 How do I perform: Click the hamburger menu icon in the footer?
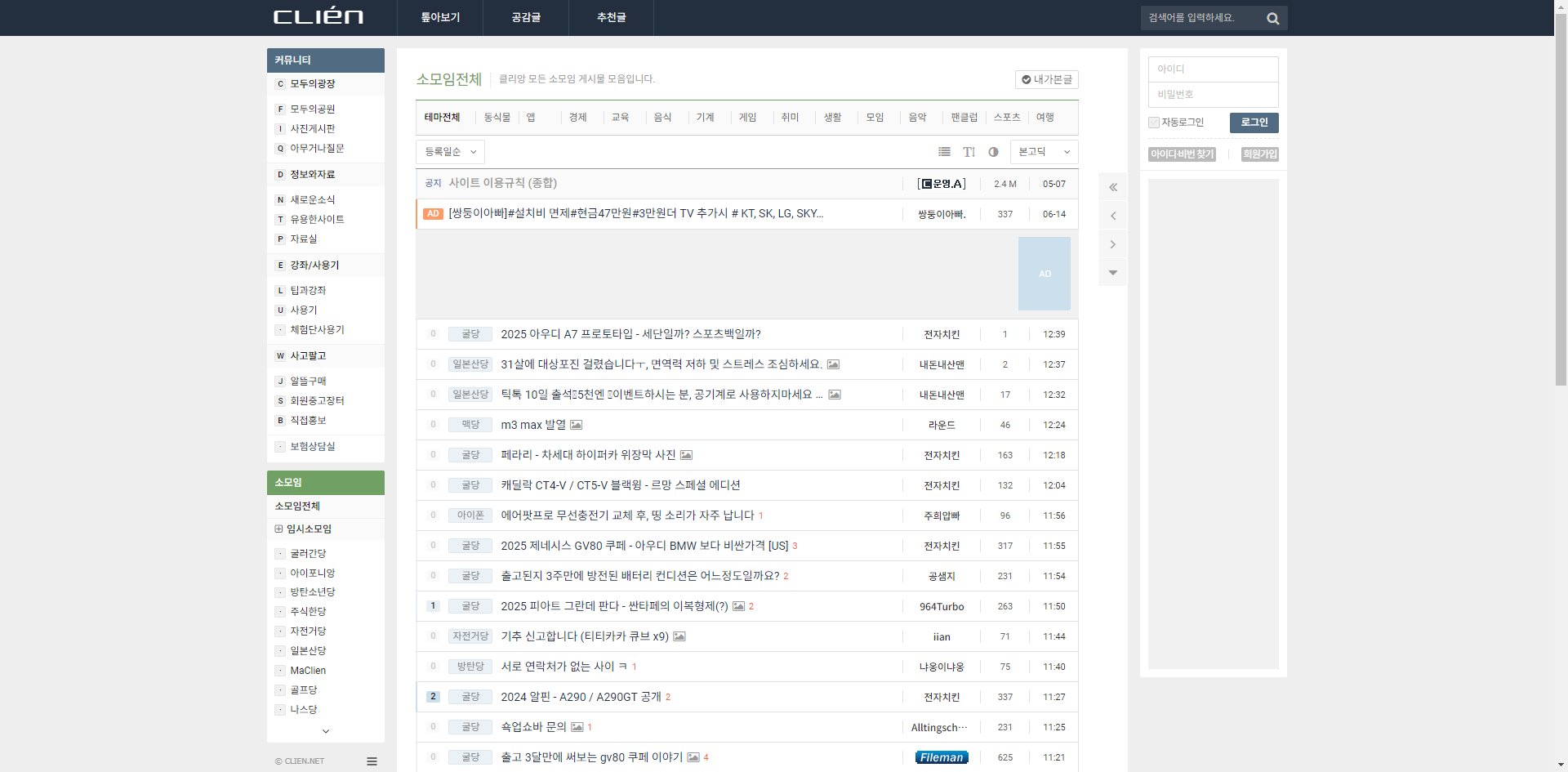372,761
